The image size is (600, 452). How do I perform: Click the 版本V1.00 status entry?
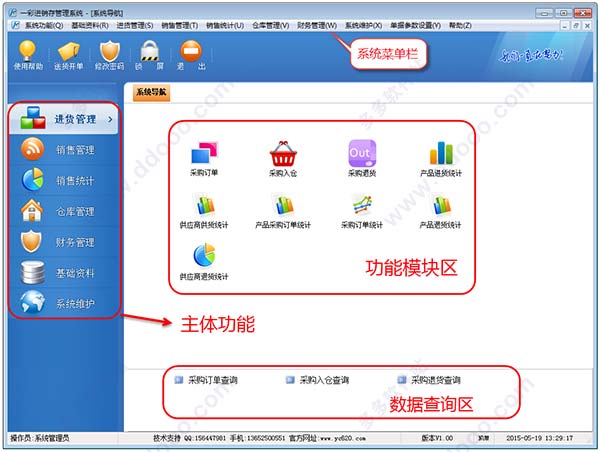437,438
